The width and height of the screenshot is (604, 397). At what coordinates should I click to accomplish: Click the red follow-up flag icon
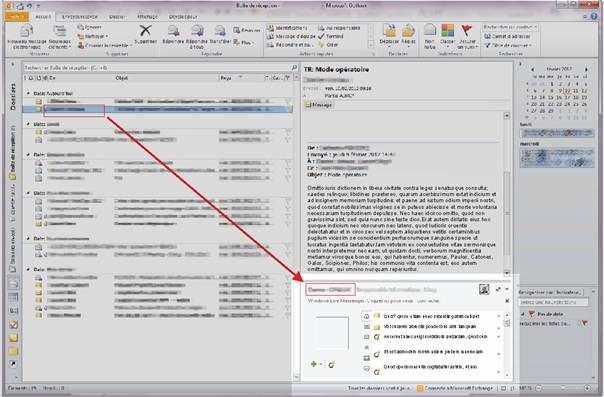coord(467,31)
